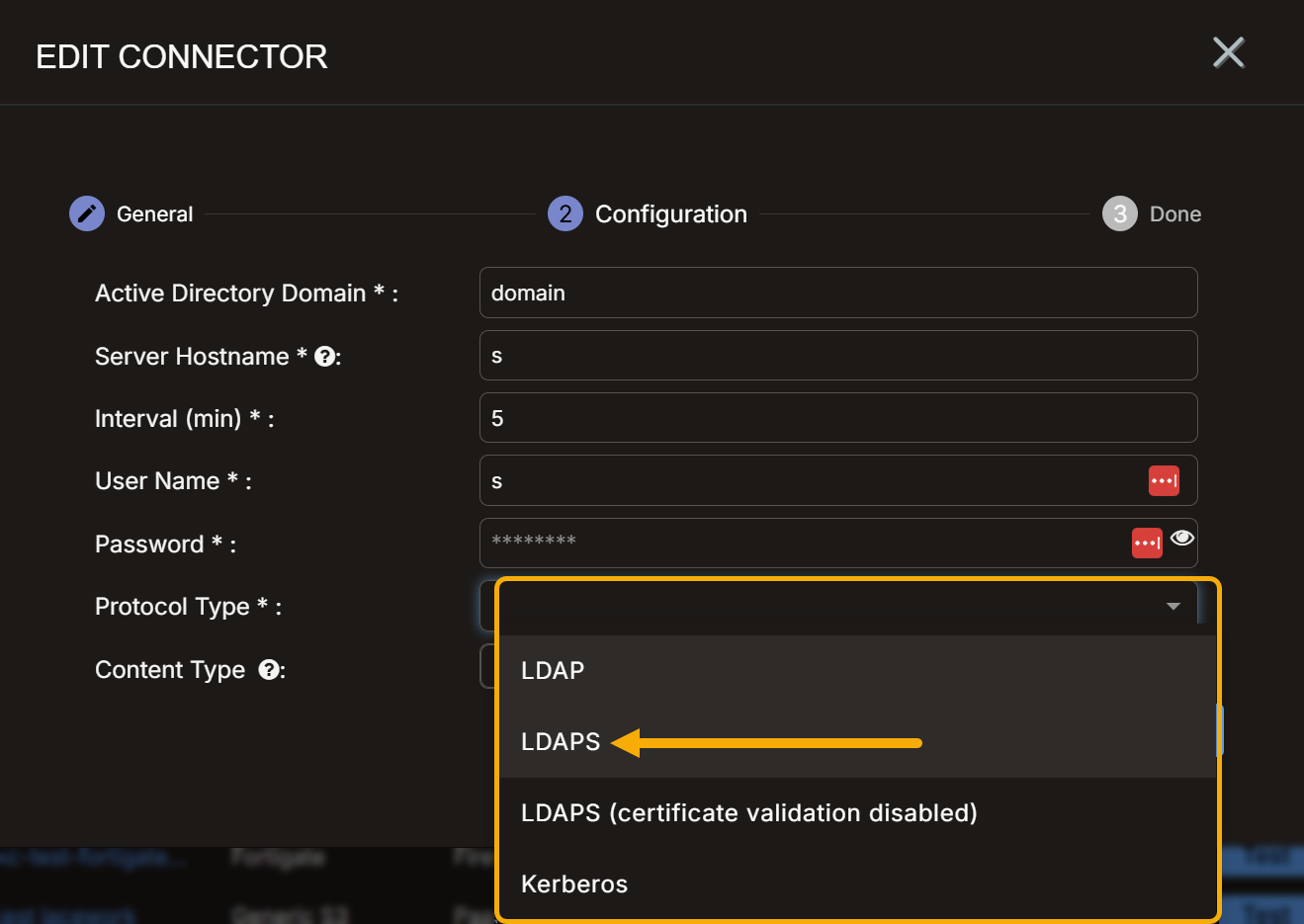Select the Configuration step number 2
Screen dimensions: 1304x924
565,213
